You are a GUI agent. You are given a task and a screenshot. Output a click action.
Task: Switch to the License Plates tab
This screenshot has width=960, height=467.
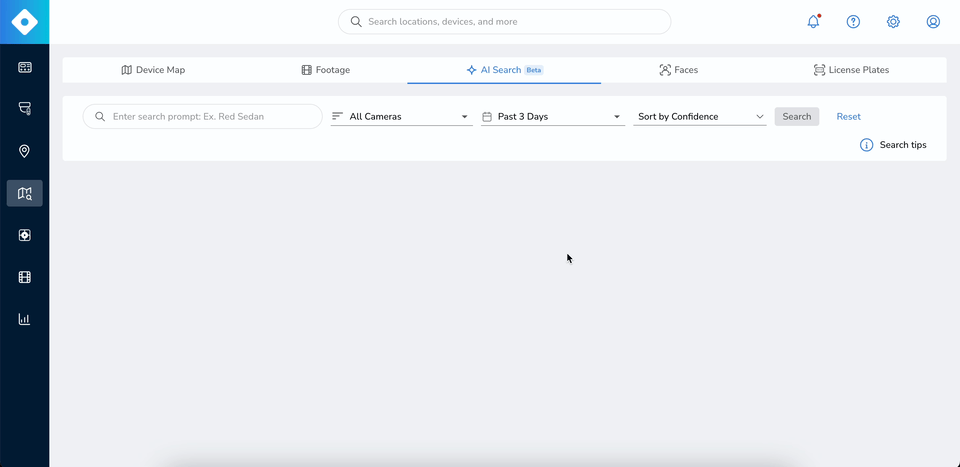pyautogui.click(x=851, y=70)
